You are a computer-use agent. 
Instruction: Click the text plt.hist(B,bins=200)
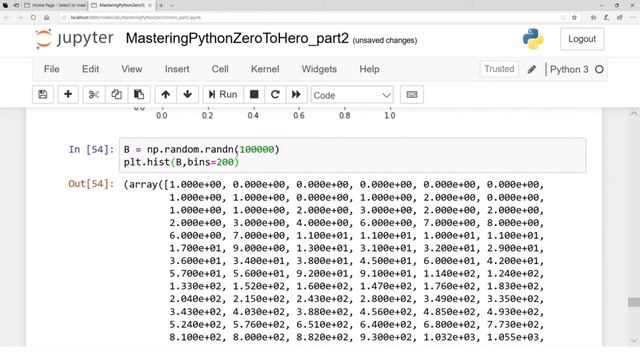click(181, 162)
